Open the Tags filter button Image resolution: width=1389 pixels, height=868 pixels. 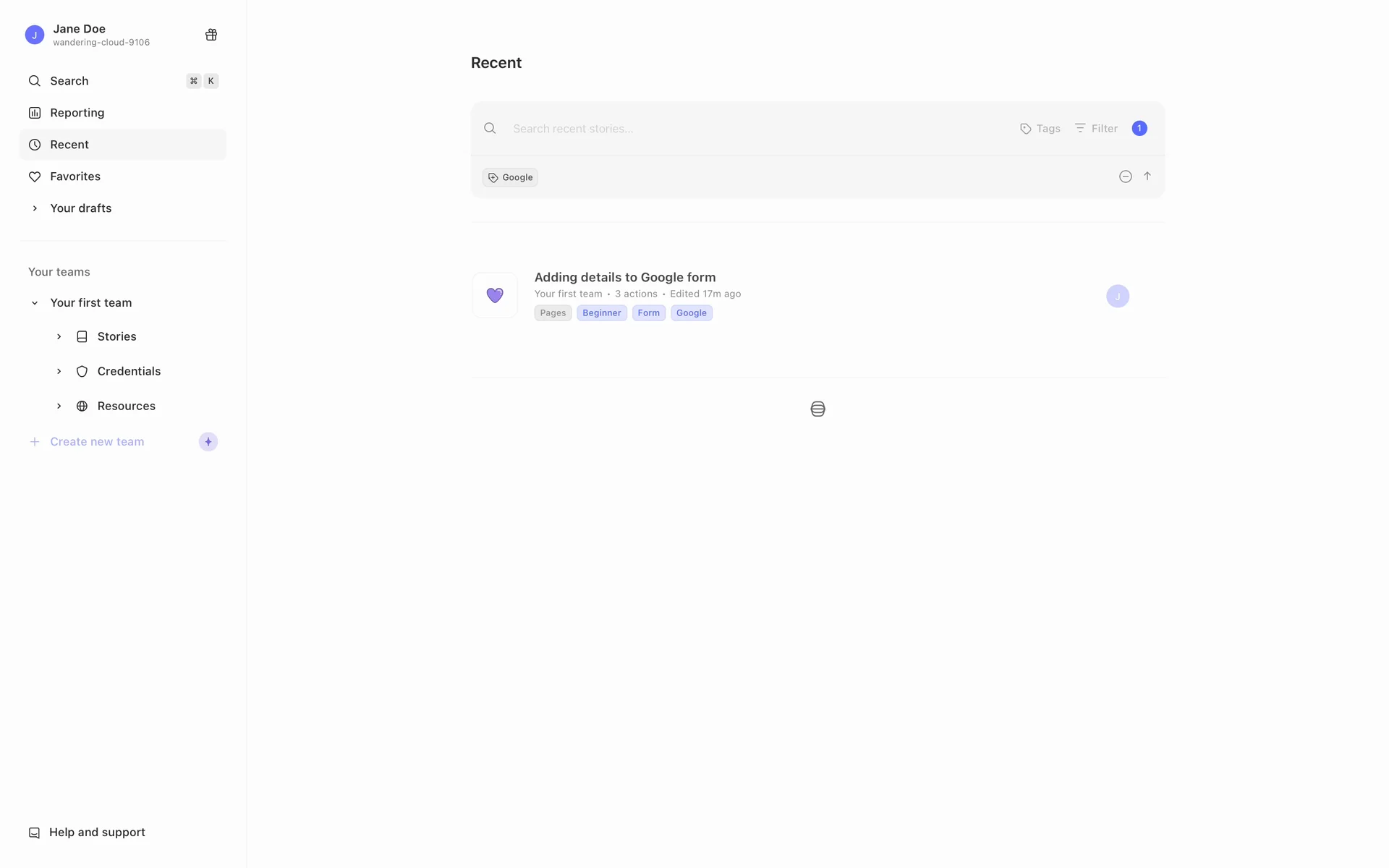pyautogui.click(x=1040, y=129)
